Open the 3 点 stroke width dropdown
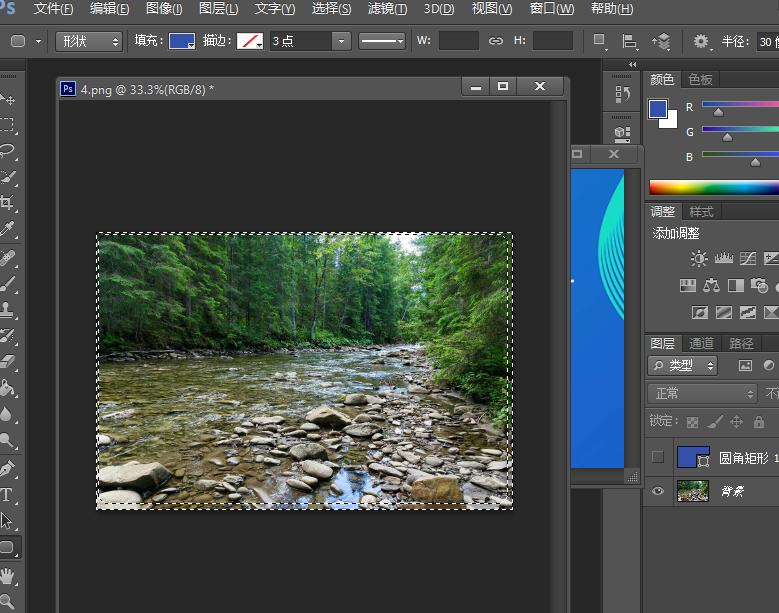 (x=341, y=41)
